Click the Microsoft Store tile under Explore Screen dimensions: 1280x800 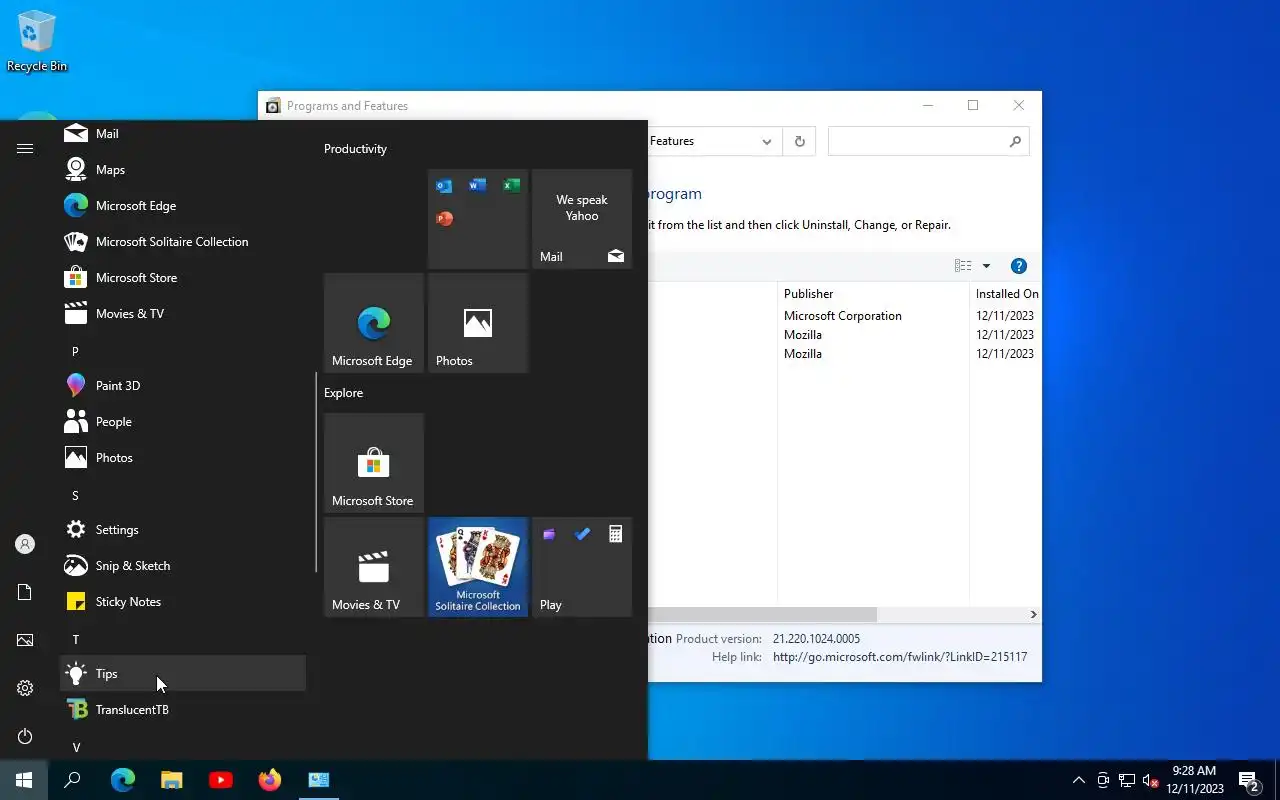click(374, 463)
